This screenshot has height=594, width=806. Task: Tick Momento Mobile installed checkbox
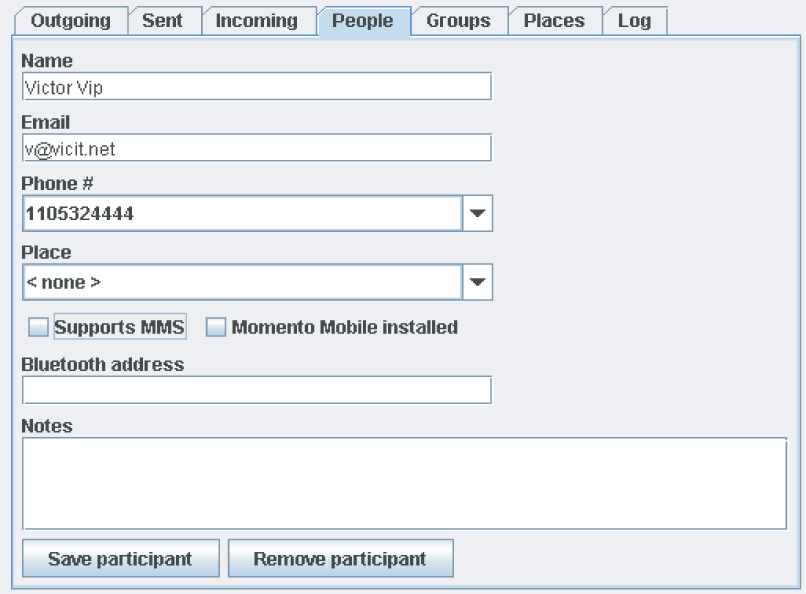[216, 327]
